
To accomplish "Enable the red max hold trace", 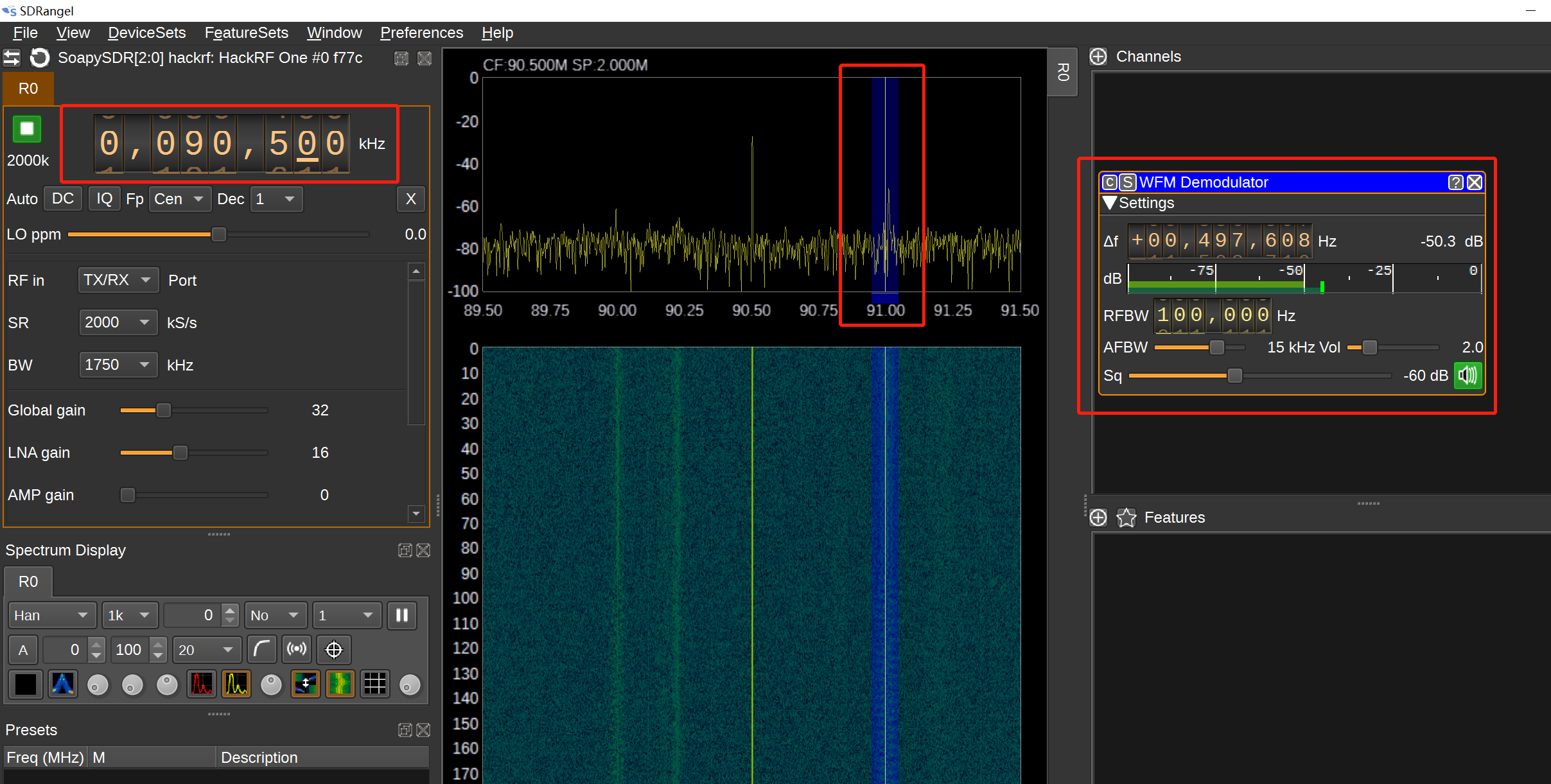I will (202, 684).
